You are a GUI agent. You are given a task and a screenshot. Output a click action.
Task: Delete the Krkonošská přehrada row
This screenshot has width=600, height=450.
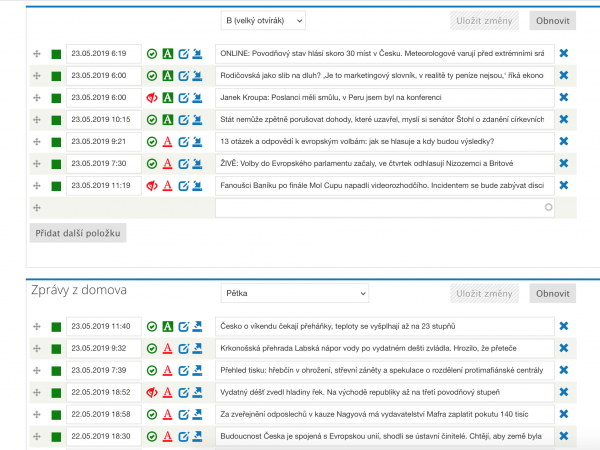point(564,348)
